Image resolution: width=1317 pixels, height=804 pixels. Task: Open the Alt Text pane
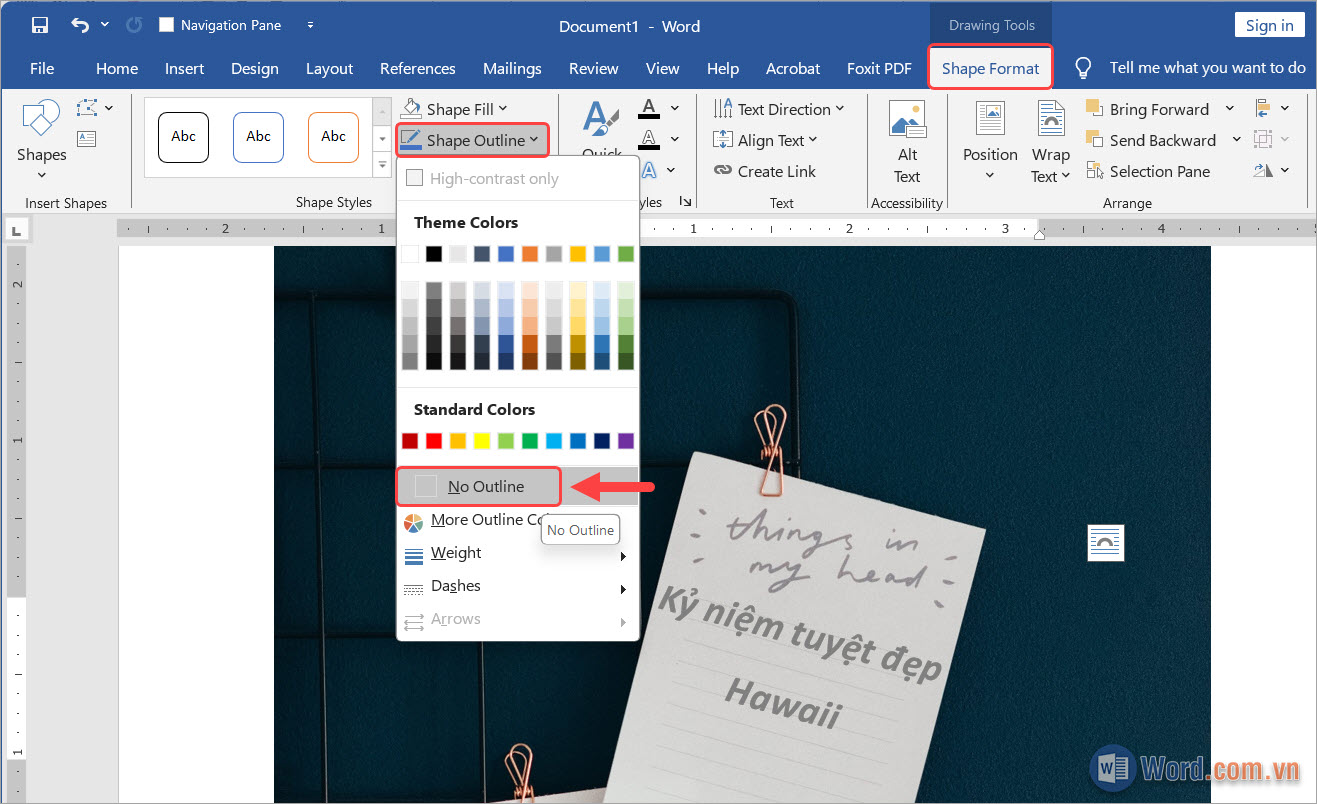click(x=907, y=140)
